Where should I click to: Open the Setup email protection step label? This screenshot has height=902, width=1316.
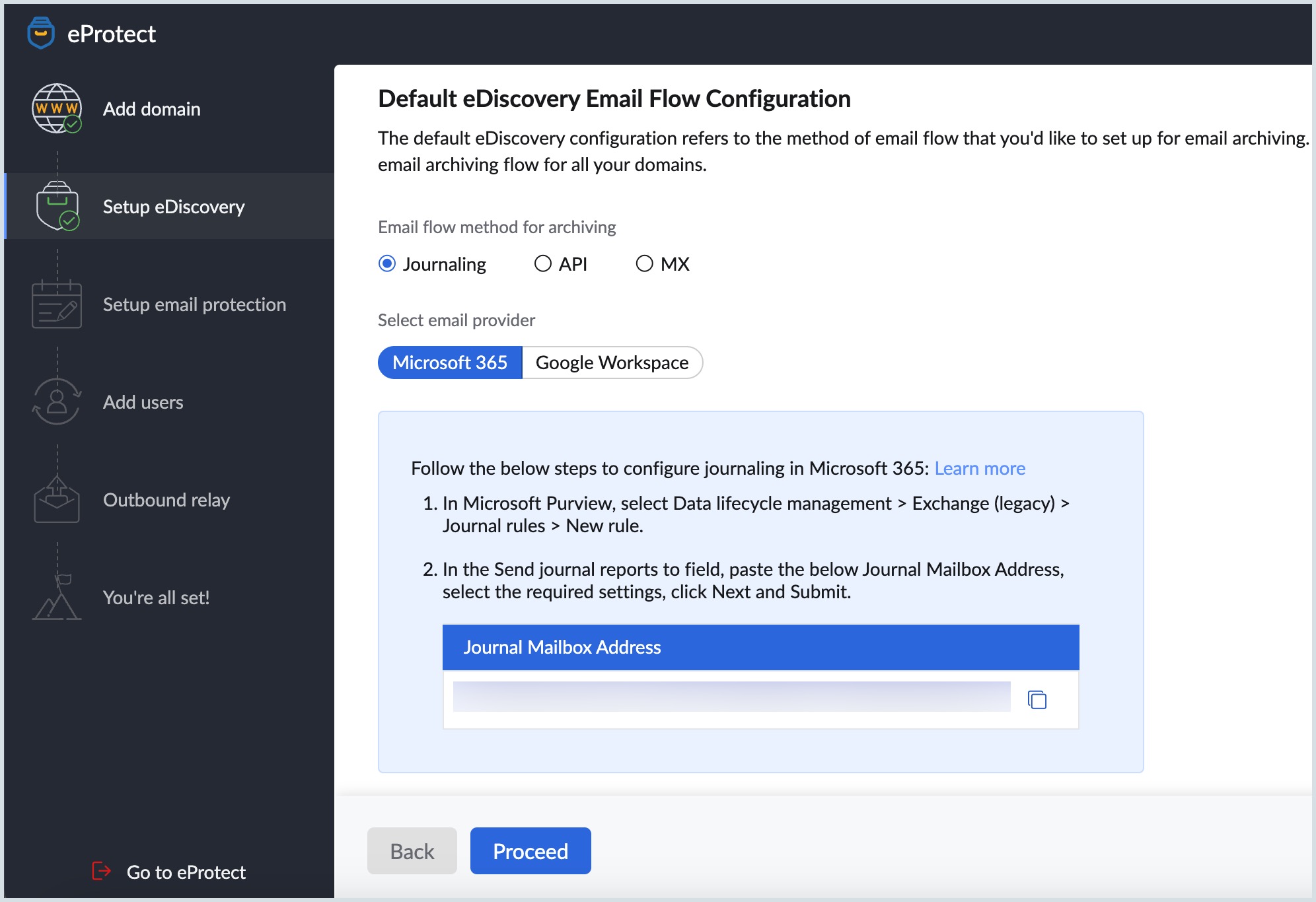[194, 304]
